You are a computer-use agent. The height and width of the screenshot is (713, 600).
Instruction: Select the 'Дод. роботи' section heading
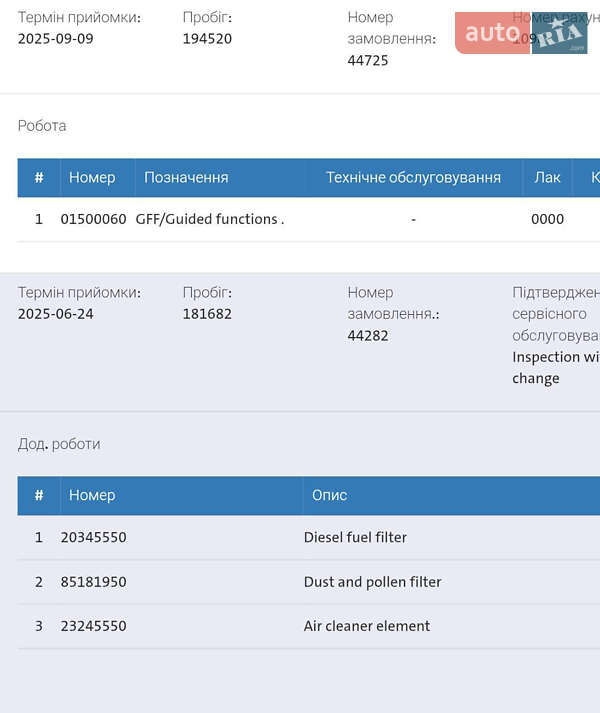coord(59,444)
